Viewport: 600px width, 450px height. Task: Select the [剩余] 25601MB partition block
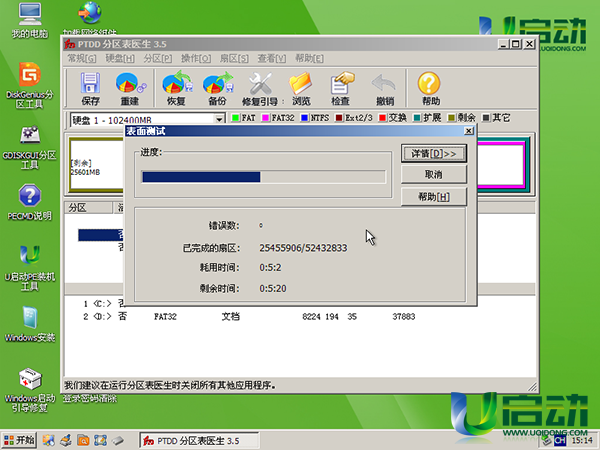tap(97, 165)
